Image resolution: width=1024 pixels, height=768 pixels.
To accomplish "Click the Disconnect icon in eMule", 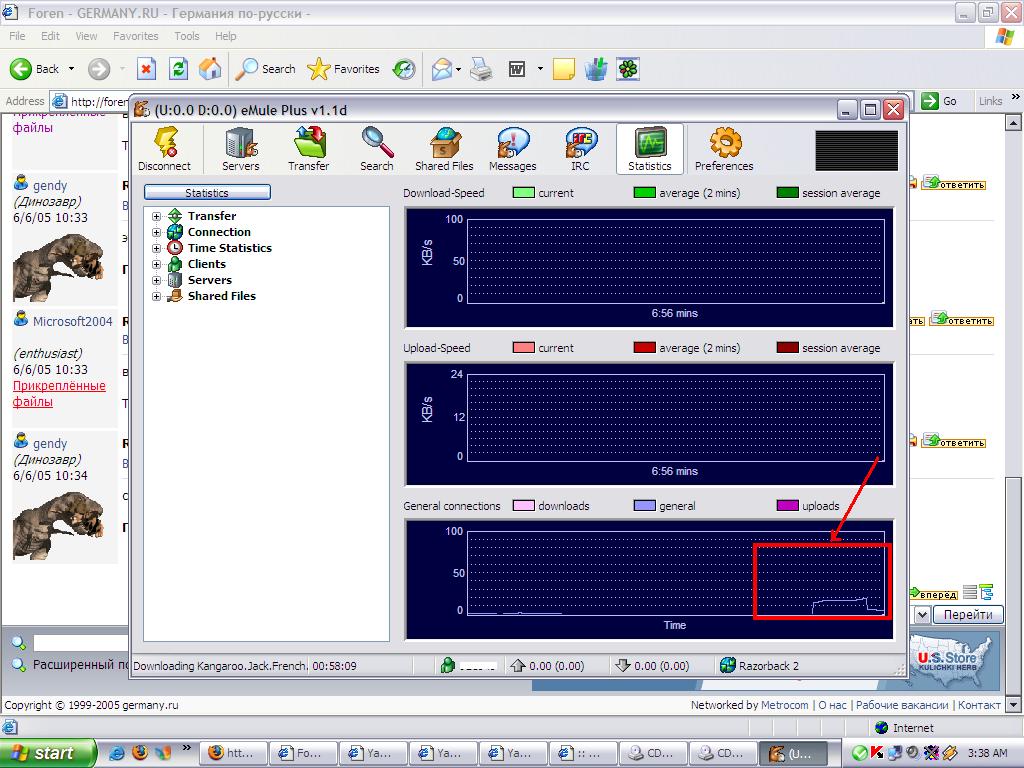I will (165, 150).
